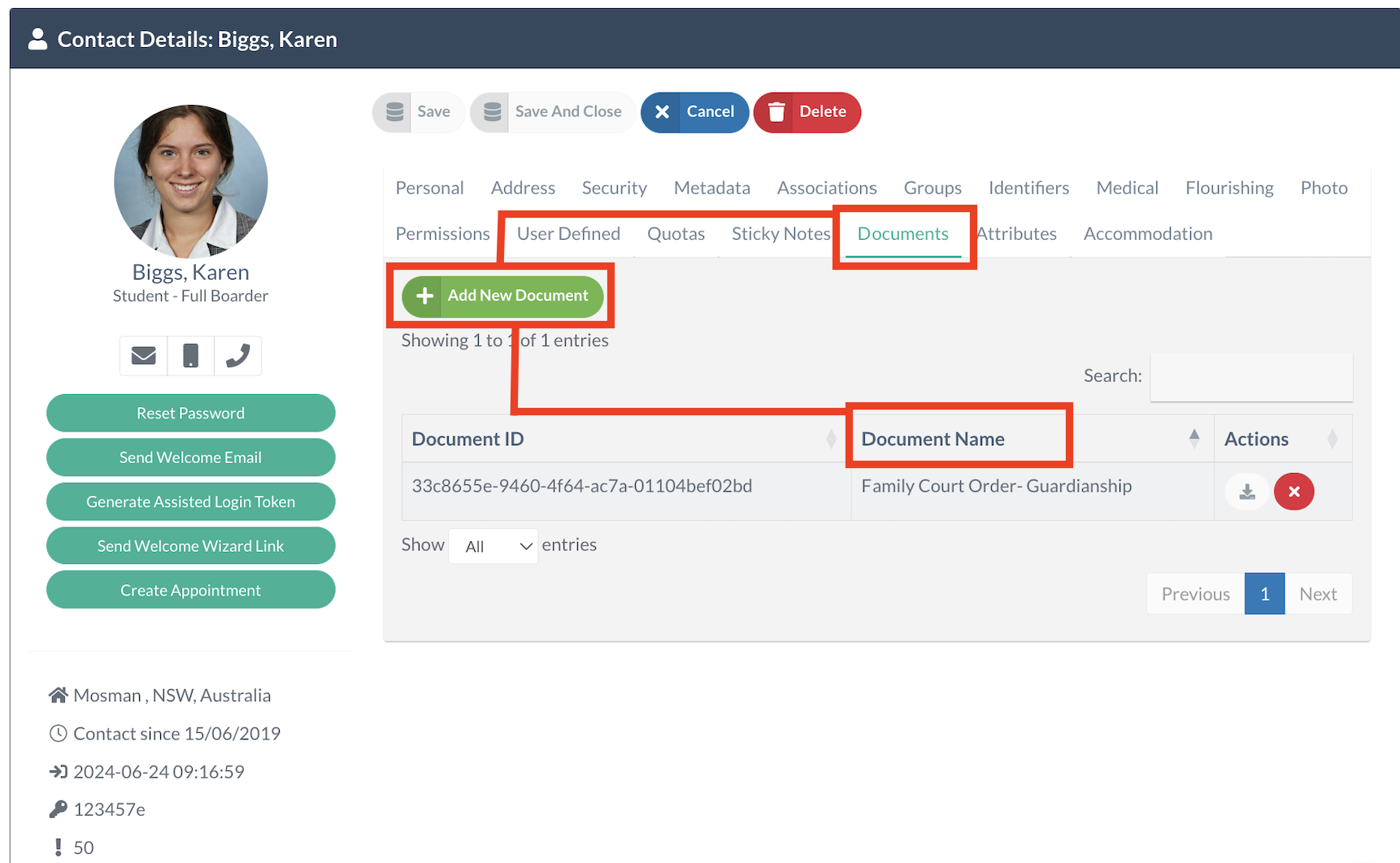This screenshot has height=863, width=1400.
Task: Download the Family Court Order document
Action: click(x=1247, y=492)
